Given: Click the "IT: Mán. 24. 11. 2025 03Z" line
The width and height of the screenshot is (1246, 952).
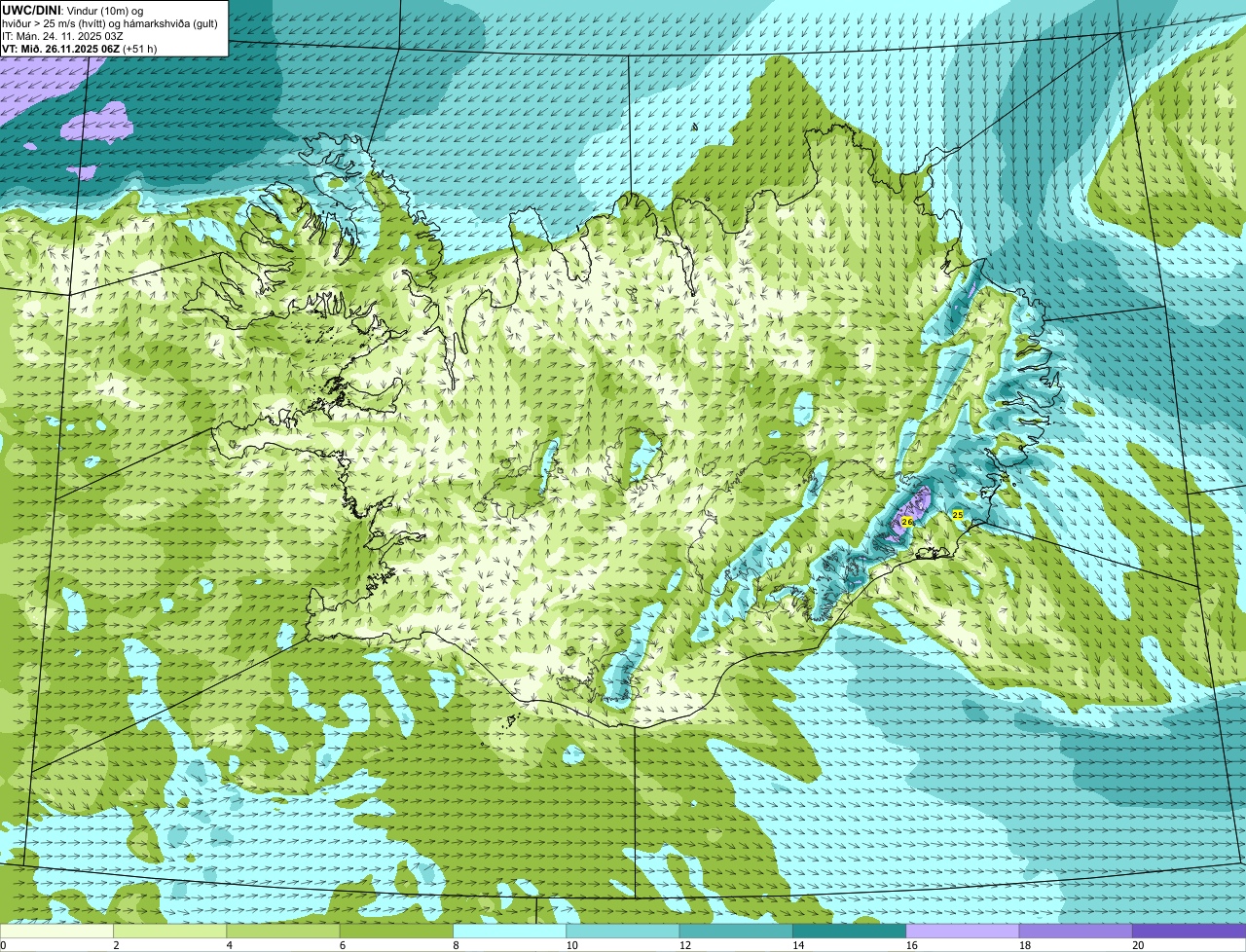Looking at the screenshot, I should point(62,36).
